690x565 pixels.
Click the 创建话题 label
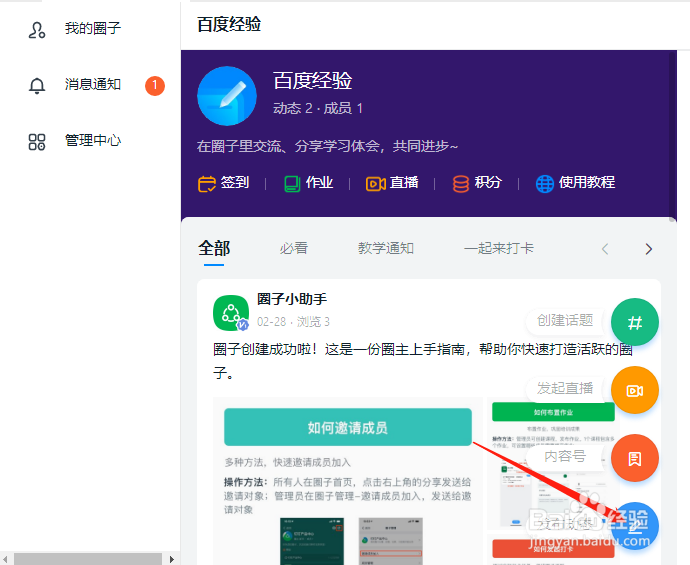click(565, 320)
